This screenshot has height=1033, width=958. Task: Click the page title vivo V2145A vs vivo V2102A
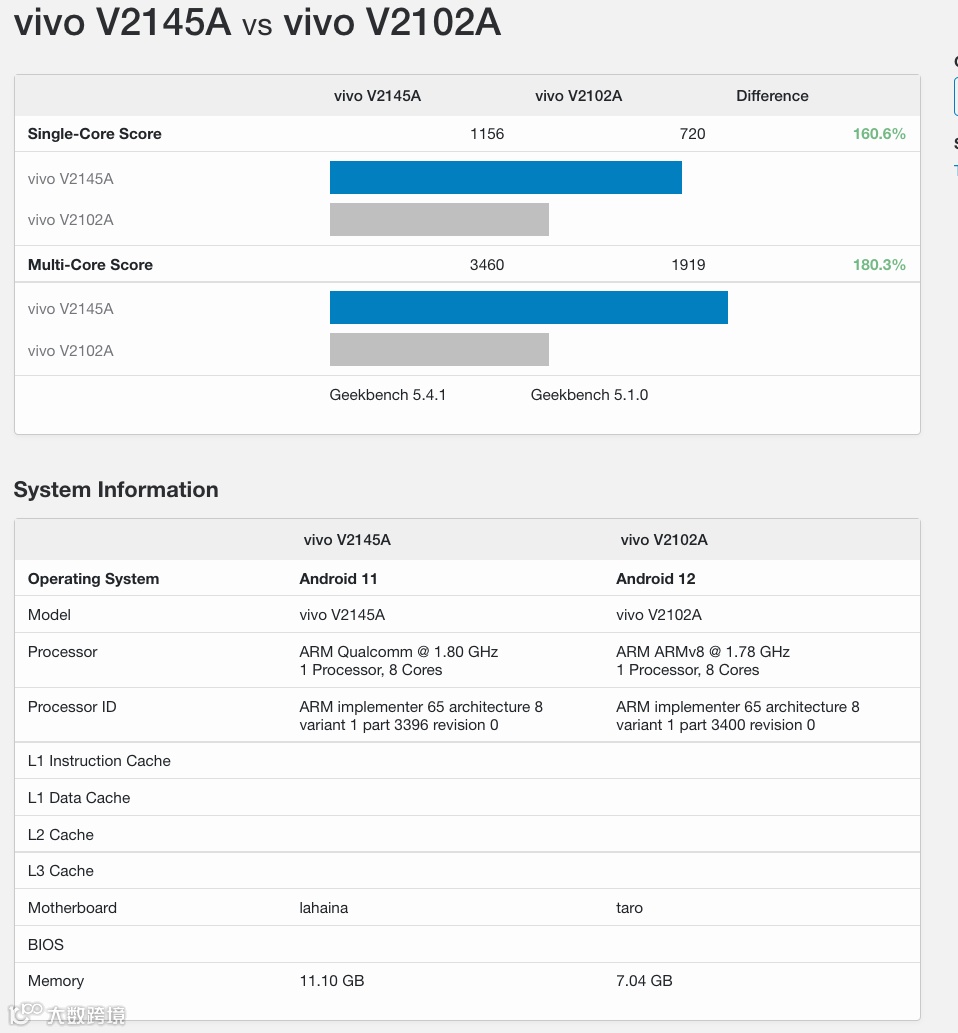[258, 22]
